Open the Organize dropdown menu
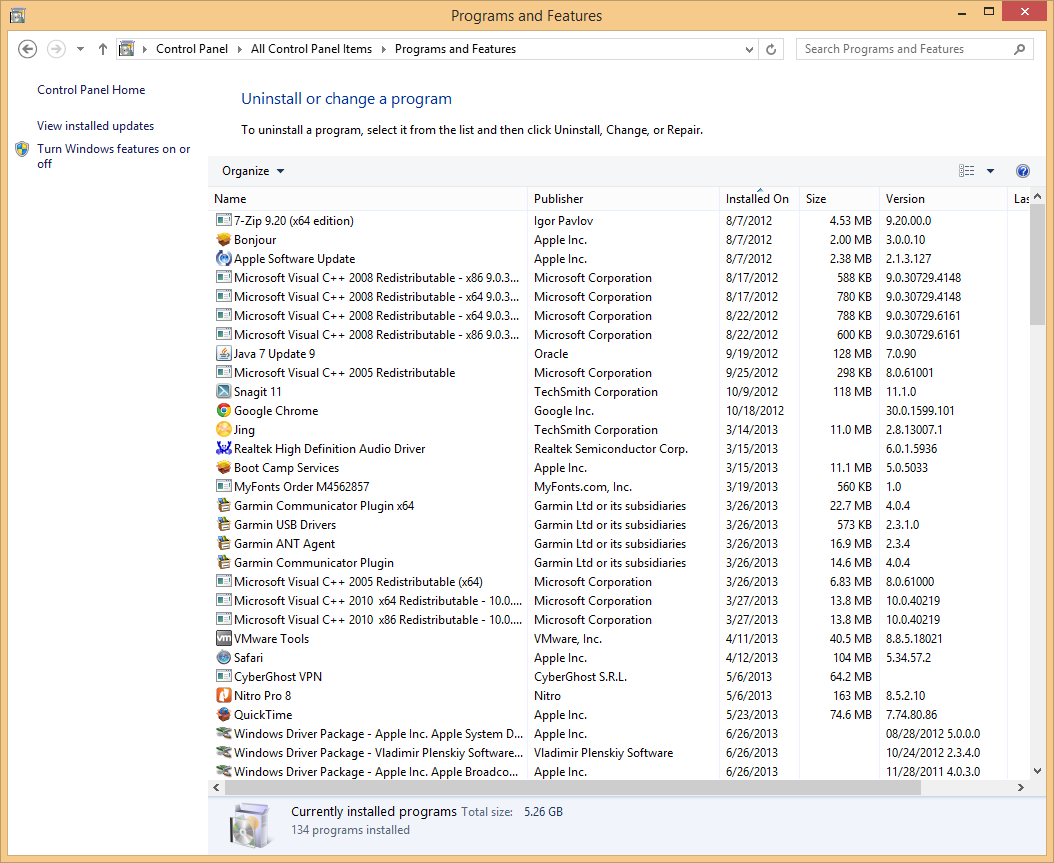 [x=253, y=171]
